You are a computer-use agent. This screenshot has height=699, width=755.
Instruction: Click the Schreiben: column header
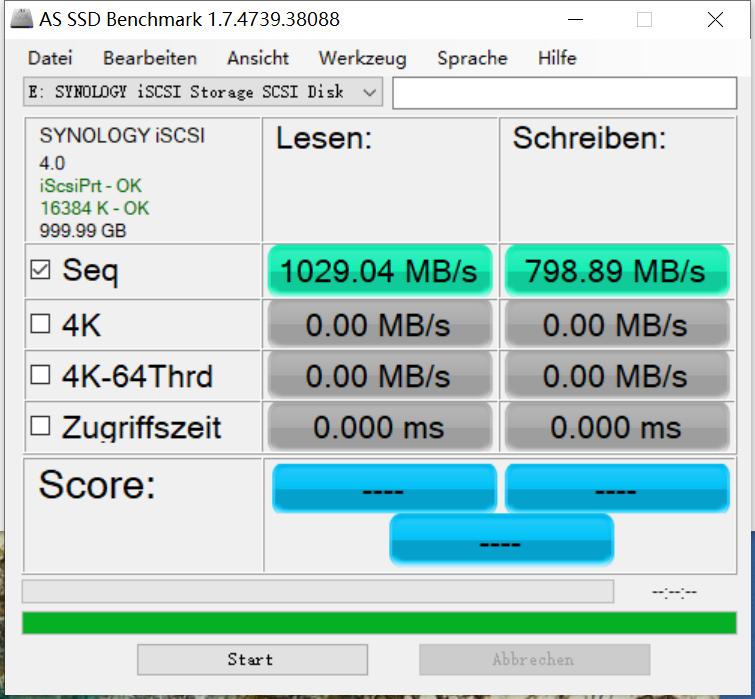(x=589, y=138)
